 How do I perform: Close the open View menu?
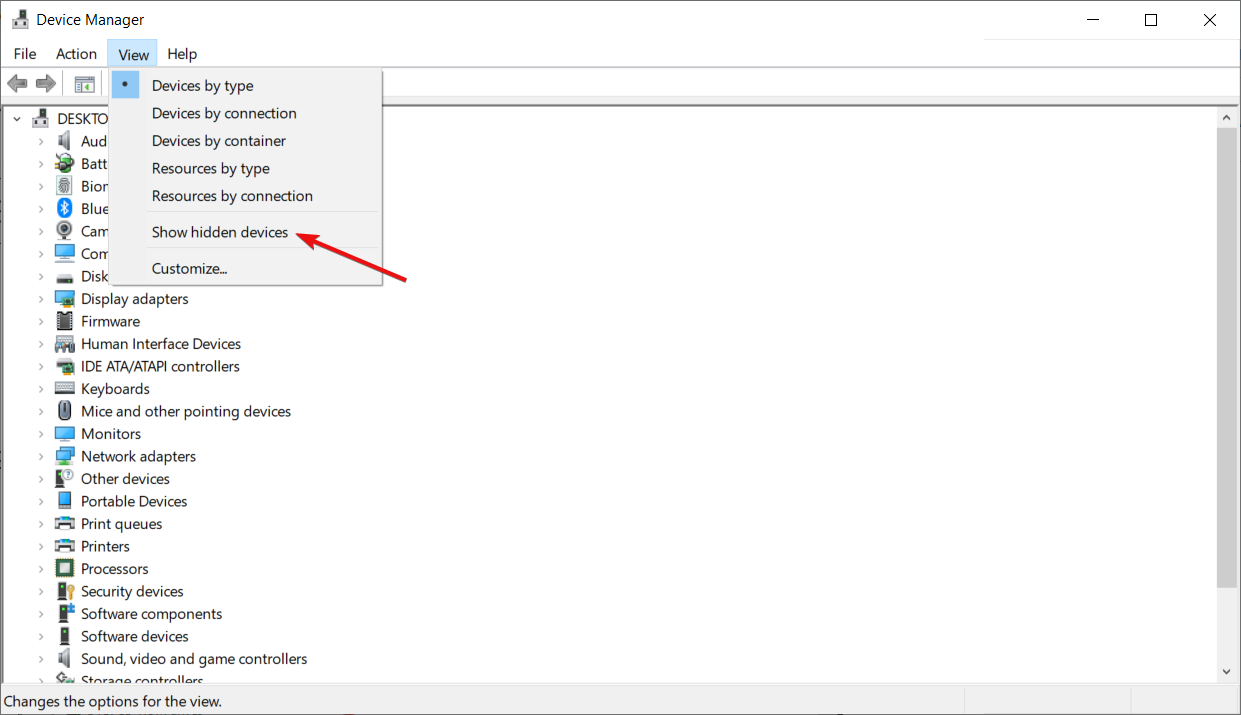click(x=133, y=54)
